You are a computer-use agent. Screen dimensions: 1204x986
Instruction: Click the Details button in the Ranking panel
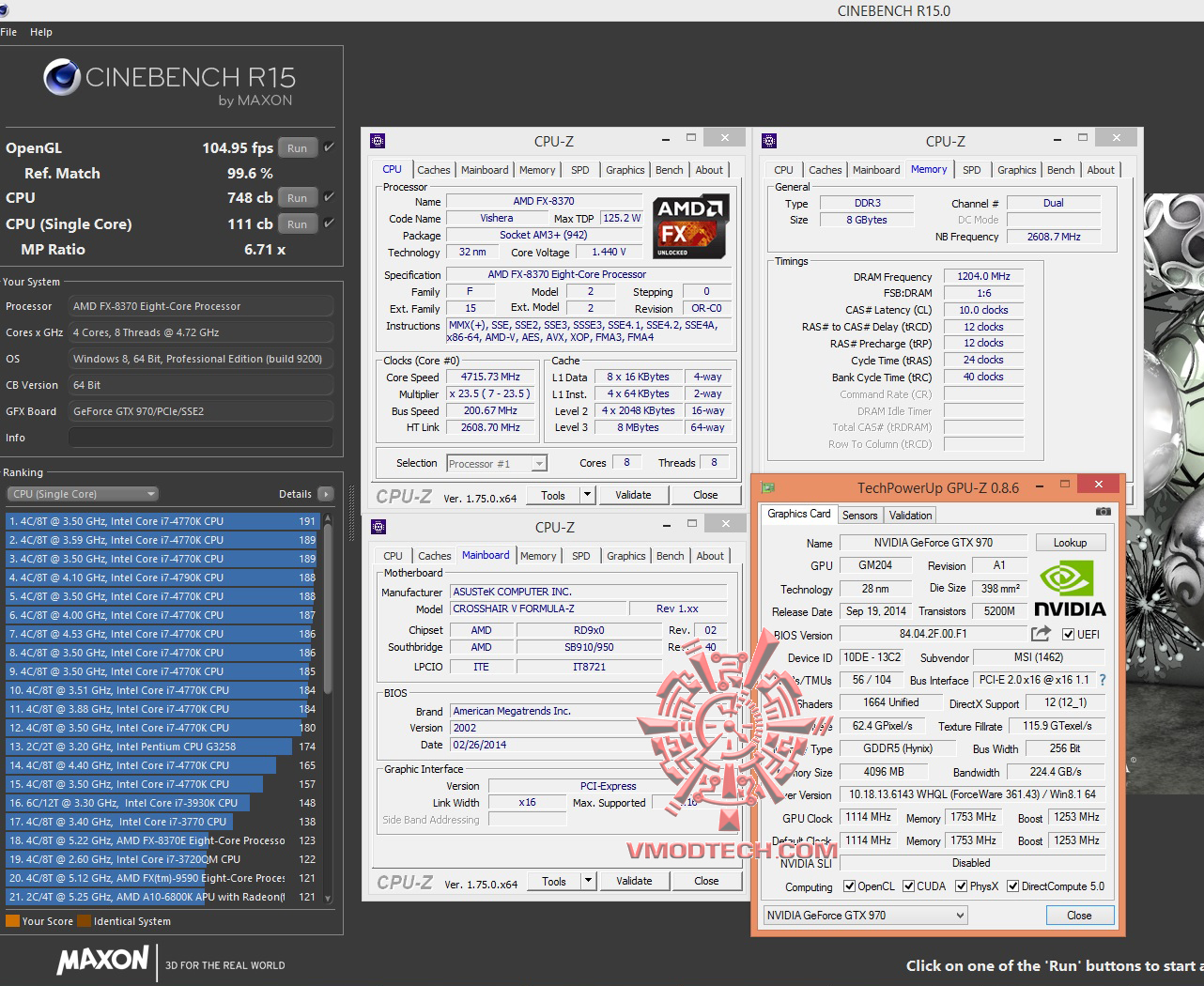coord(295,494)
